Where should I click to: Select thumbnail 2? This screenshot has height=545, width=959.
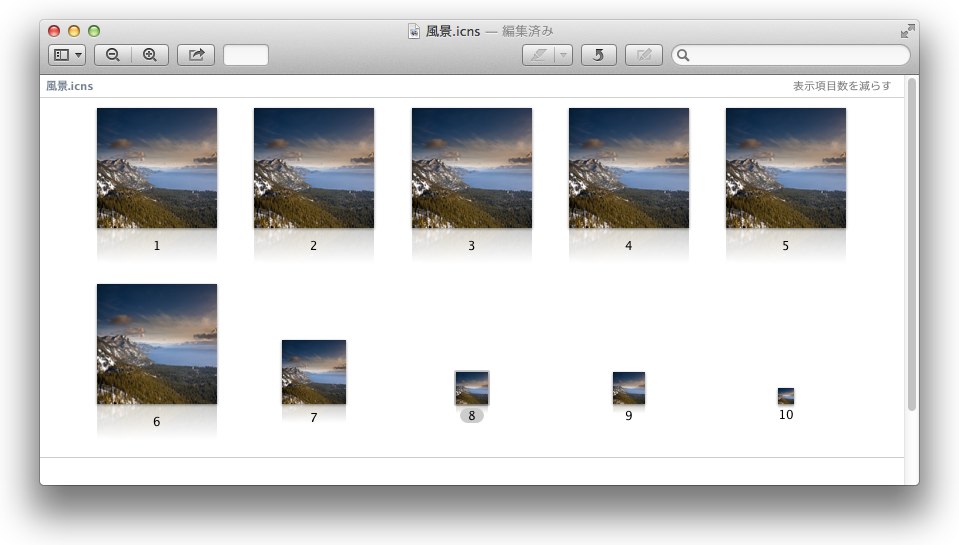pos(314,168)
